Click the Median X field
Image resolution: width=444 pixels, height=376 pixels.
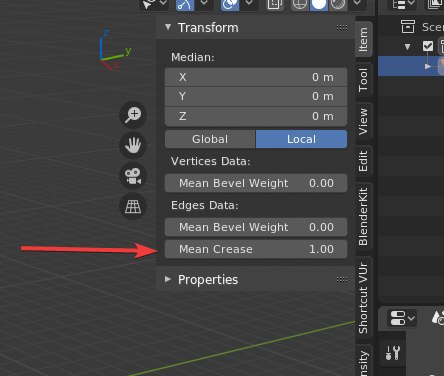(x=256, y=77)
